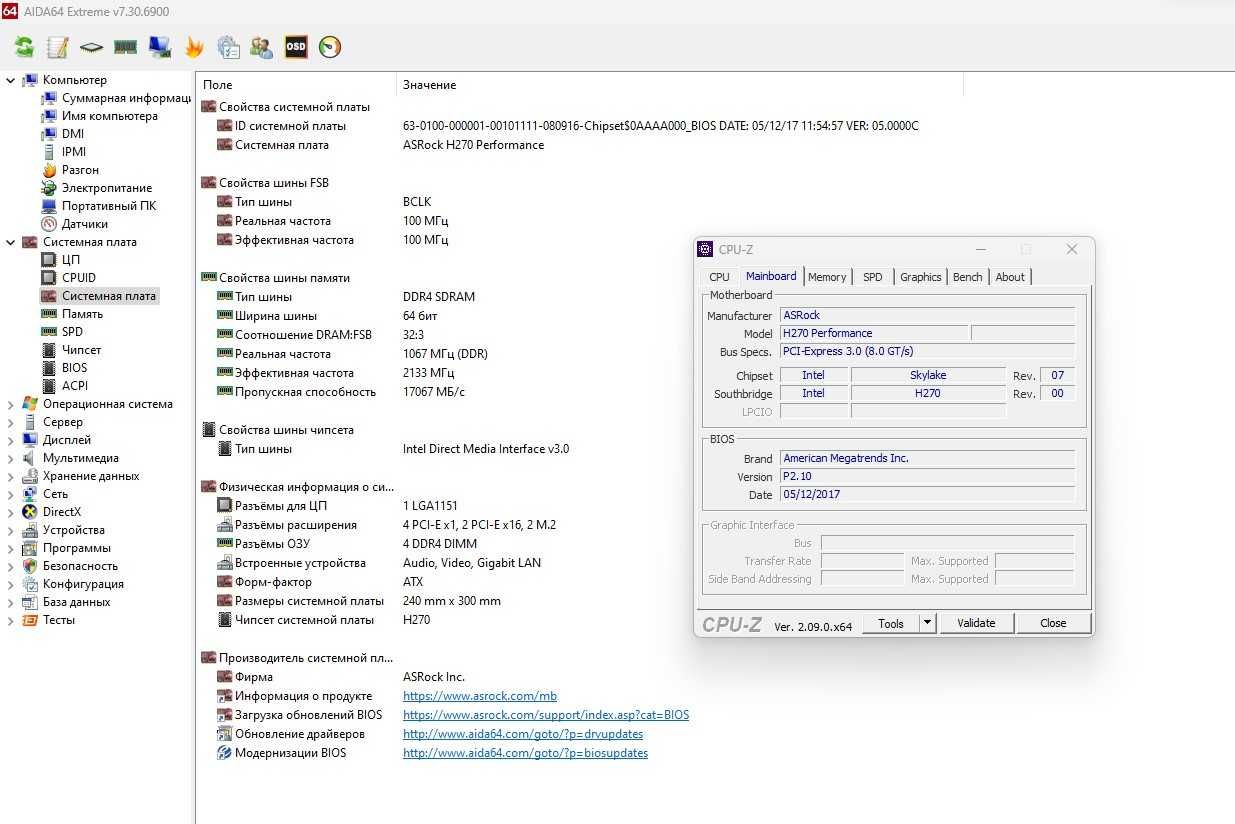
Task: Open the gear checklist preferences icon
Action: (x=228, y=47)
